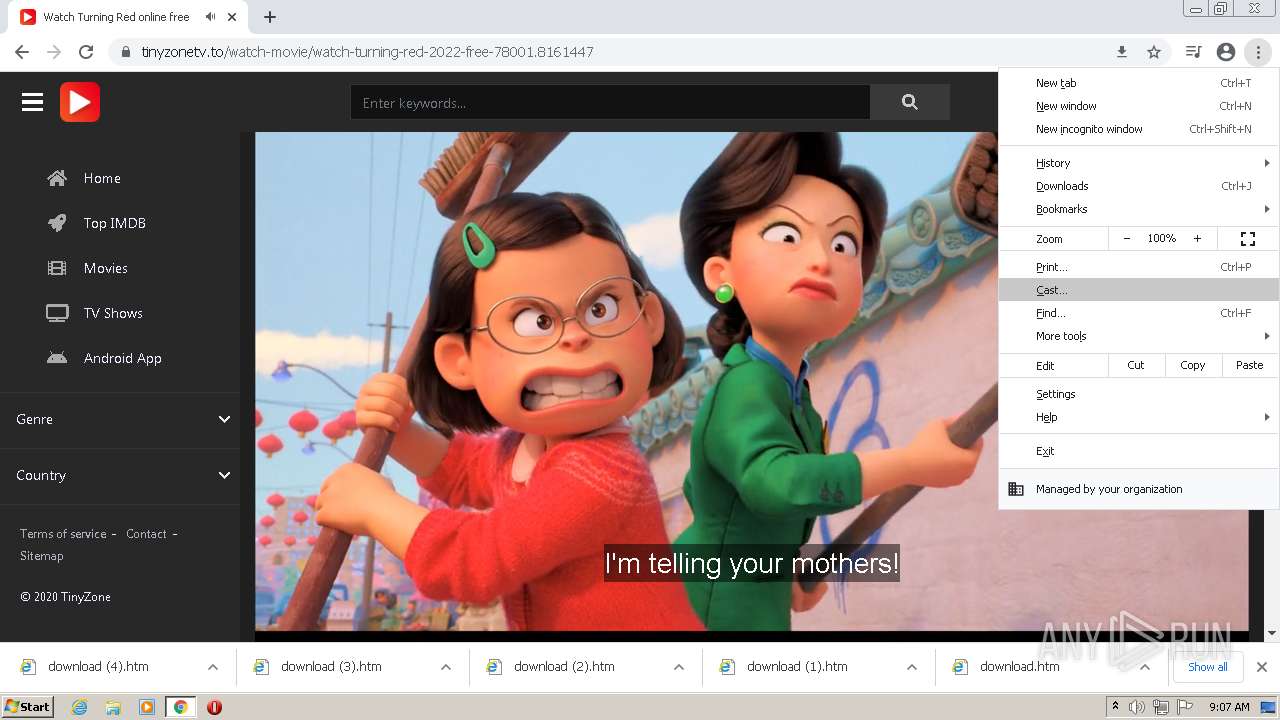Open the Chrome profile avatar
Image resolution: width=1280 pixels, height=720 pixels.
(x=1226, y=52)
